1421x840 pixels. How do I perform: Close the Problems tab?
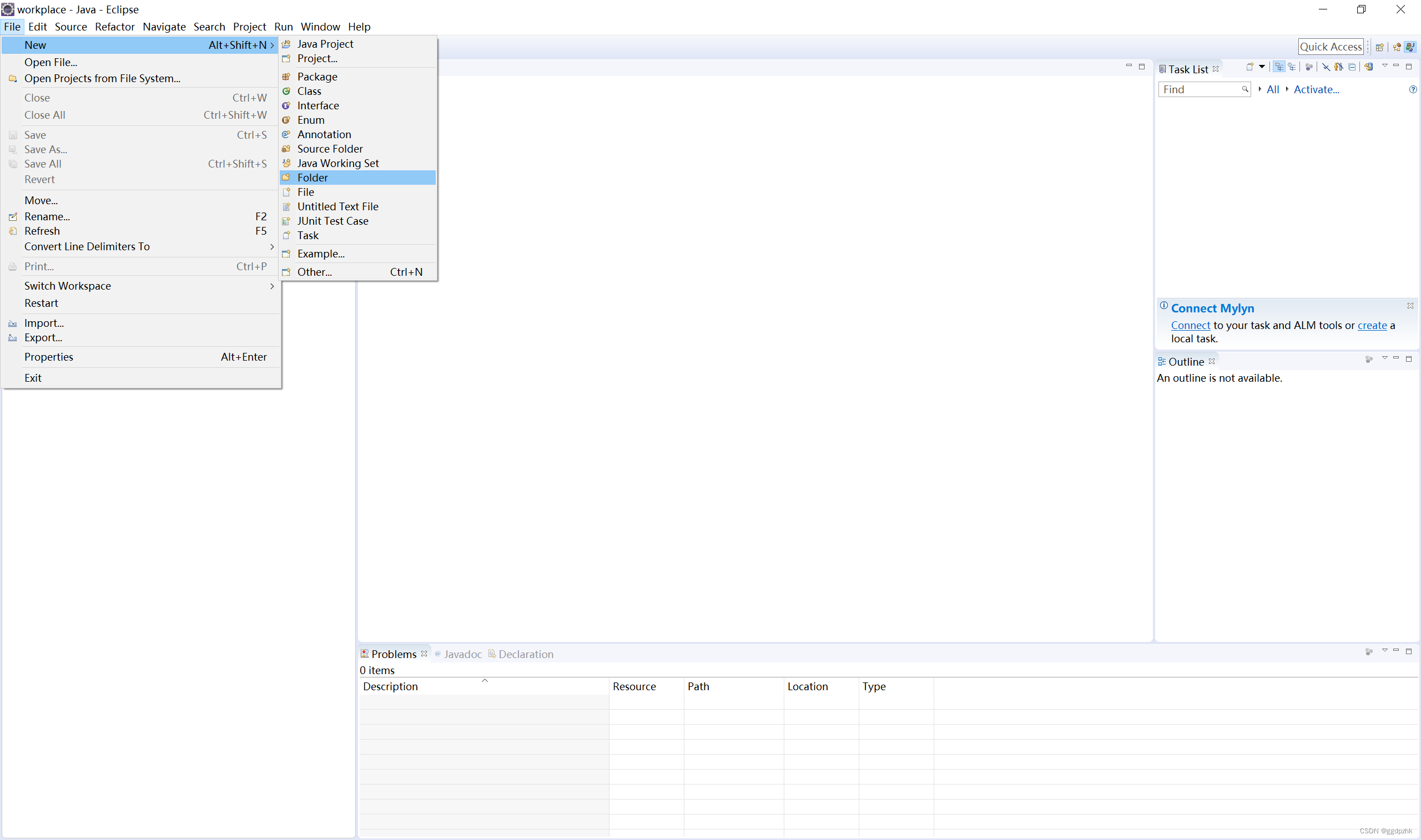424,653
